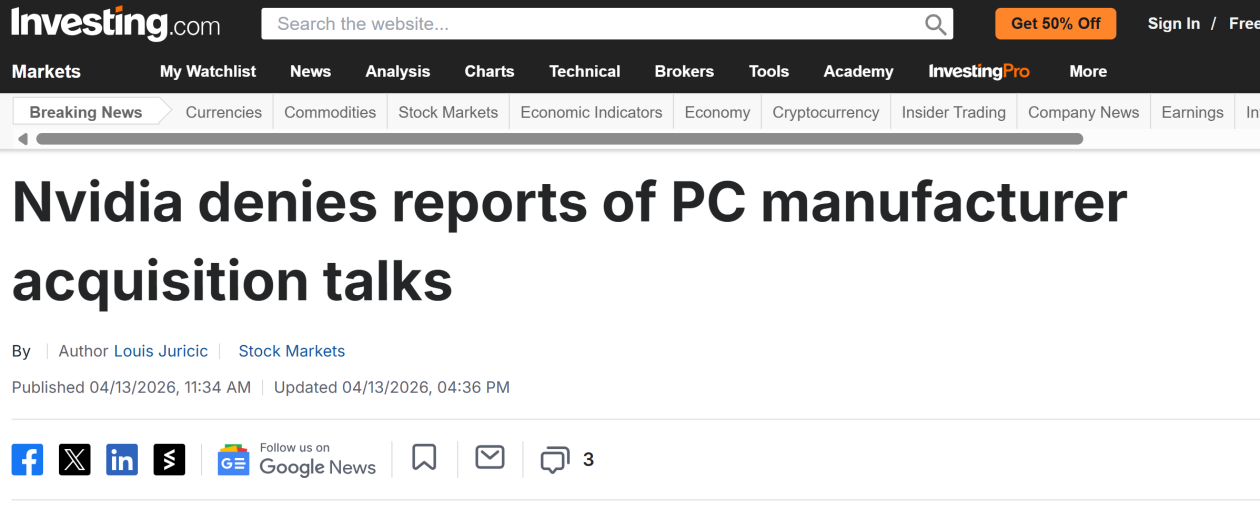Go to the InvestingPro section
The image size is (1260, 519).
click(x=979, y=71)
